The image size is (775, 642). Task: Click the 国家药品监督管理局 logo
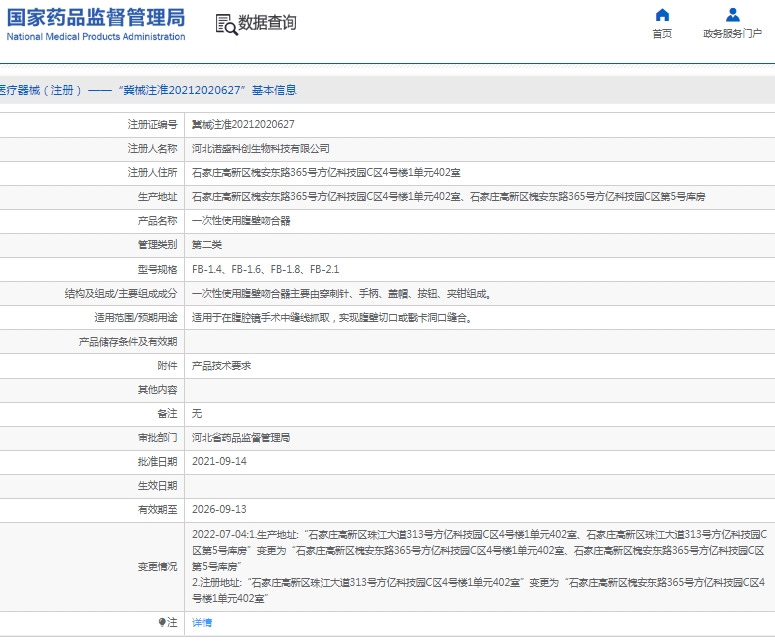[x=96, y=18]
